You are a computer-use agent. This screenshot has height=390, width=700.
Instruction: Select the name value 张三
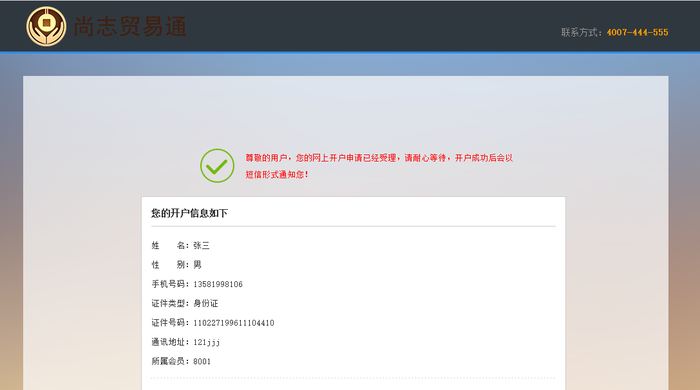click(201, 245)
